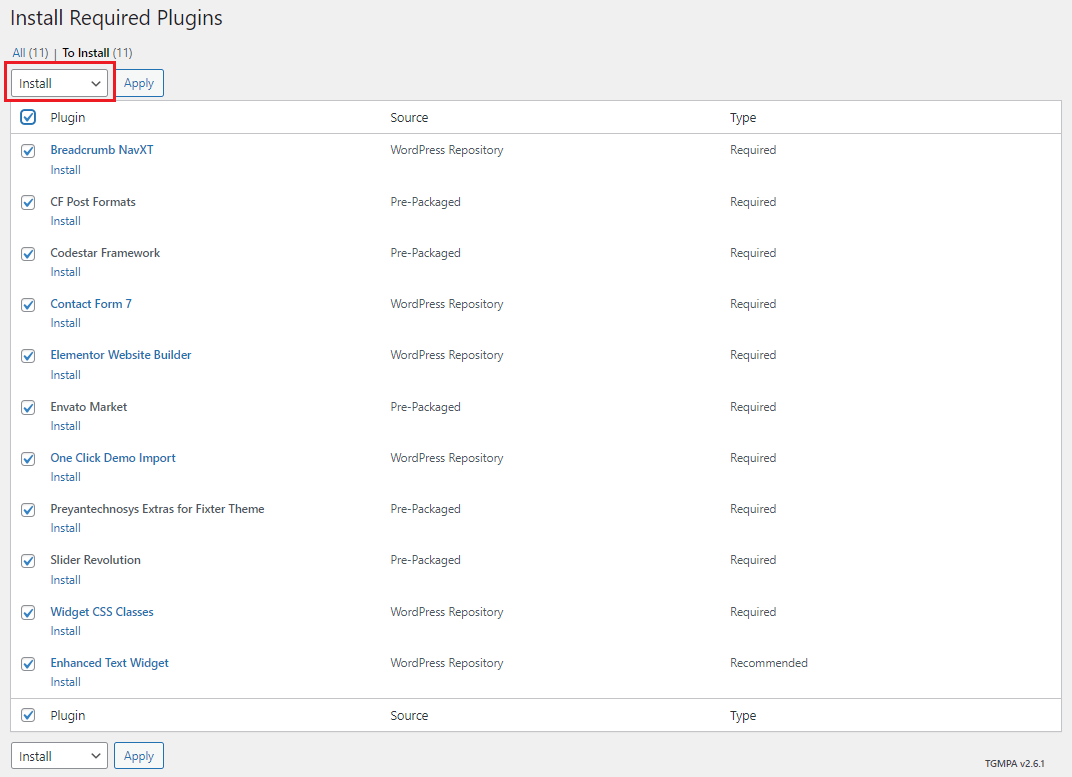The image size is (1072, 777).
Task: Click the Source column label in footer
Action: (409, 715)
